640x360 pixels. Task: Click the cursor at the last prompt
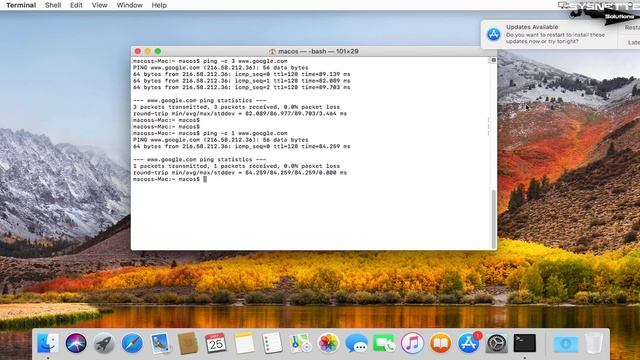(x=205, y=179)
